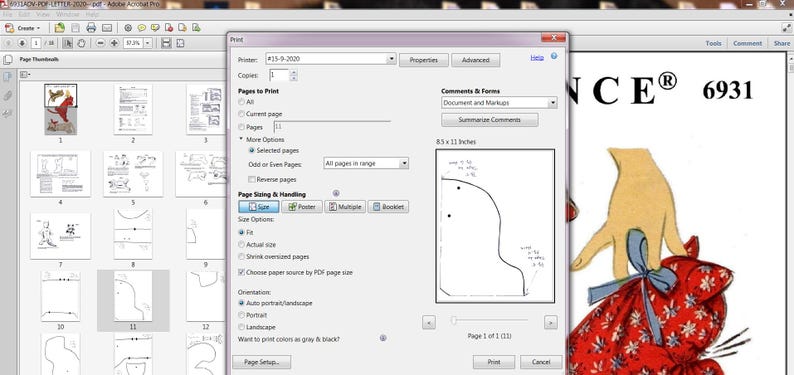Click the Multiple pages sizing button
This screenshot has height=375, width=794.
click(x=345, y=206)
